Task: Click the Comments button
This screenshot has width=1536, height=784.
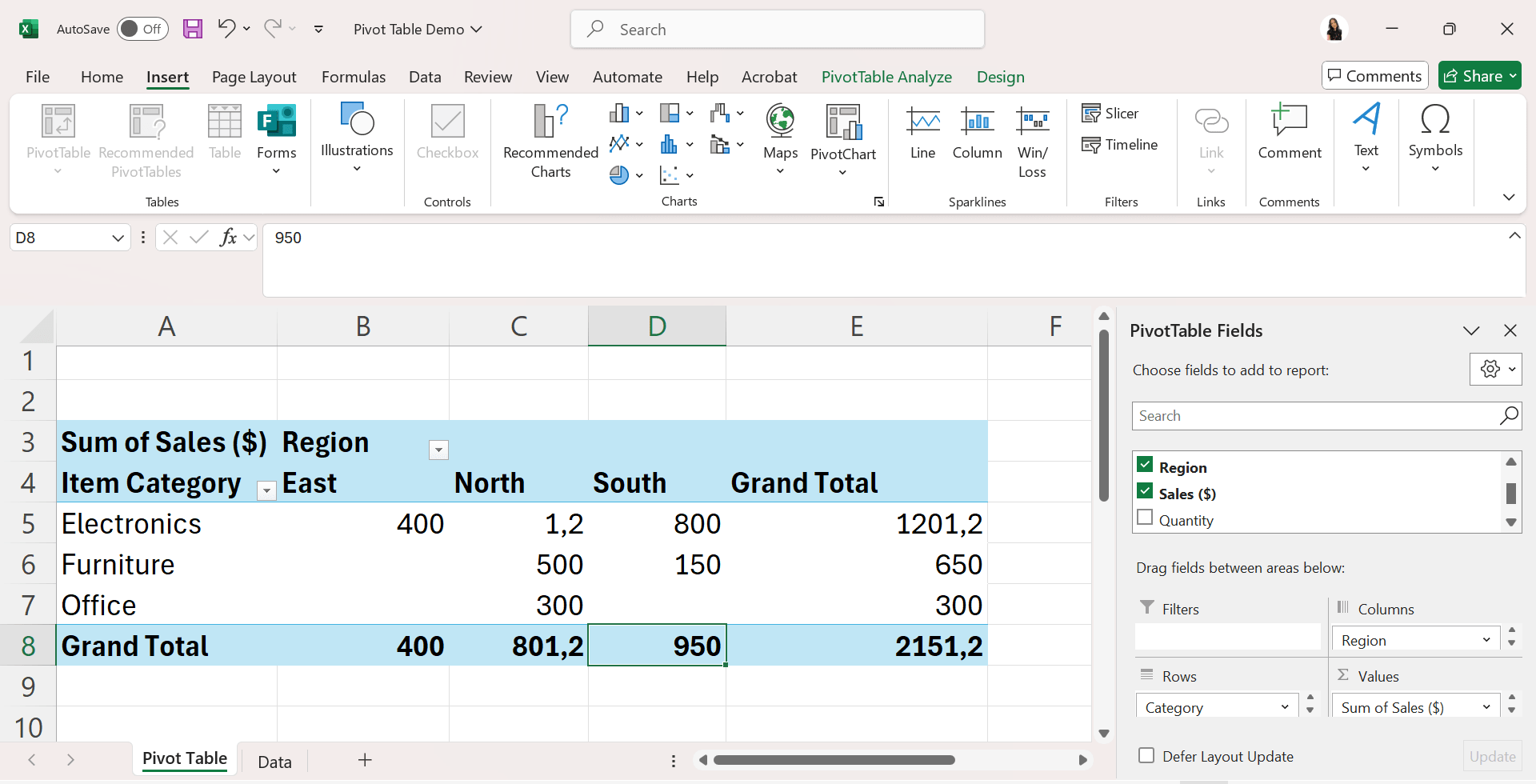Action: point(1374,76)
